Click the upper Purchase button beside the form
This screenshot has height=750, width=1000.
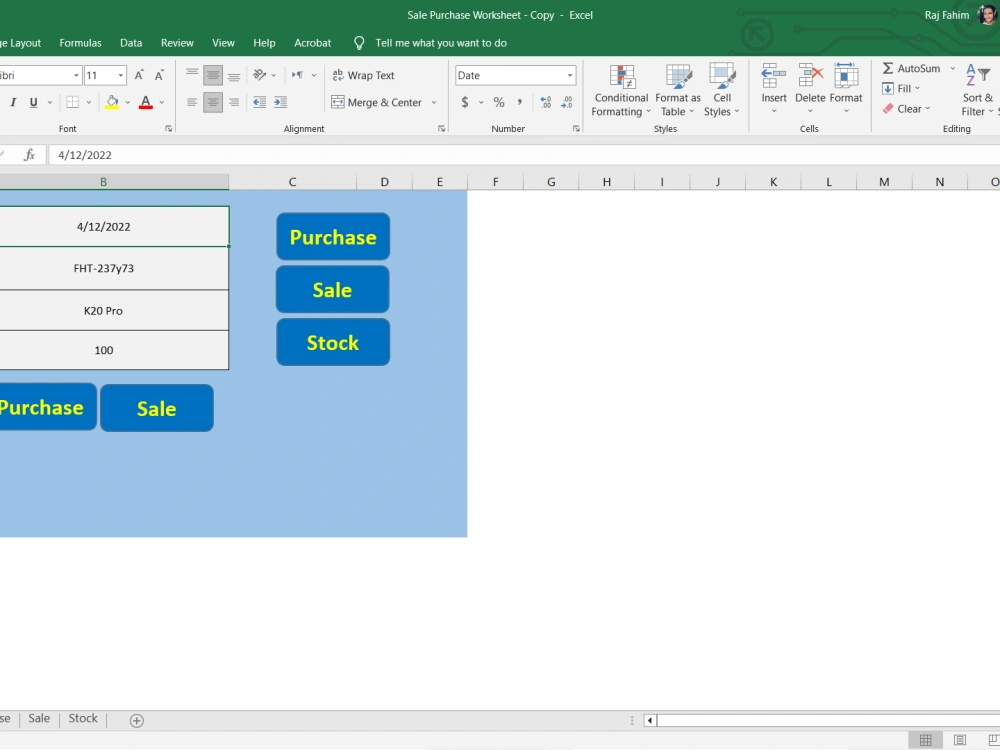(333, 237)
